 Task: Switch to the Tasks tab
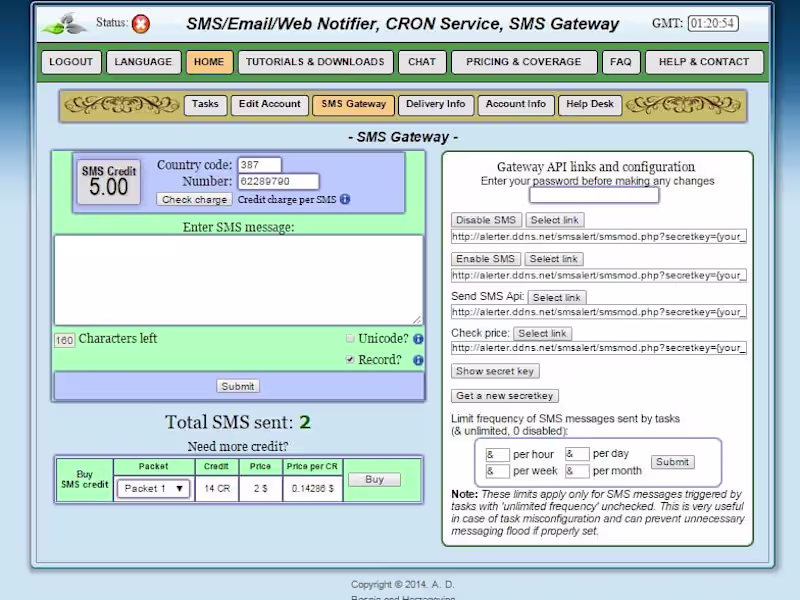pos(205,105)
